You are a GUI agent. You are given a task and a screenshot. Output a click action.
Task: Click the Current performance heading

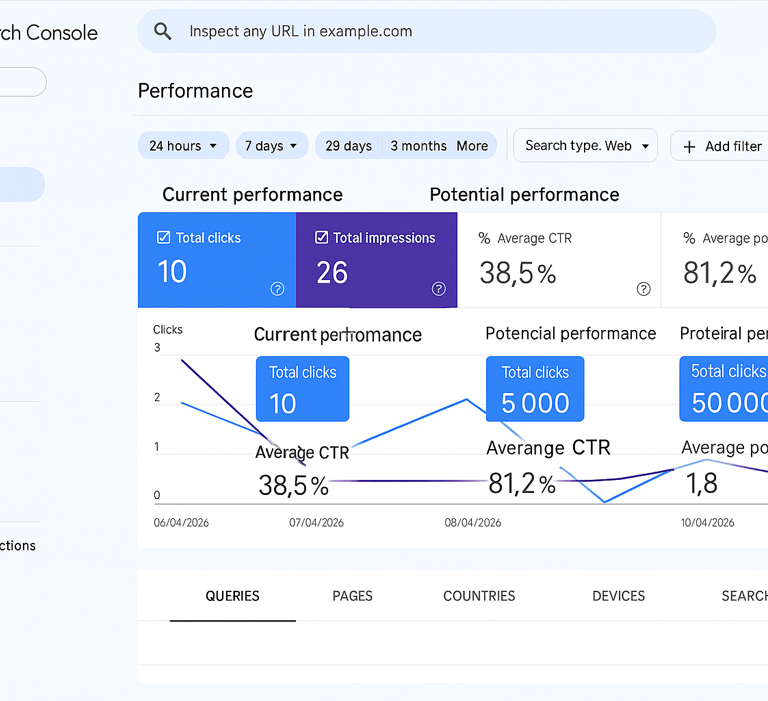[252, 194]
